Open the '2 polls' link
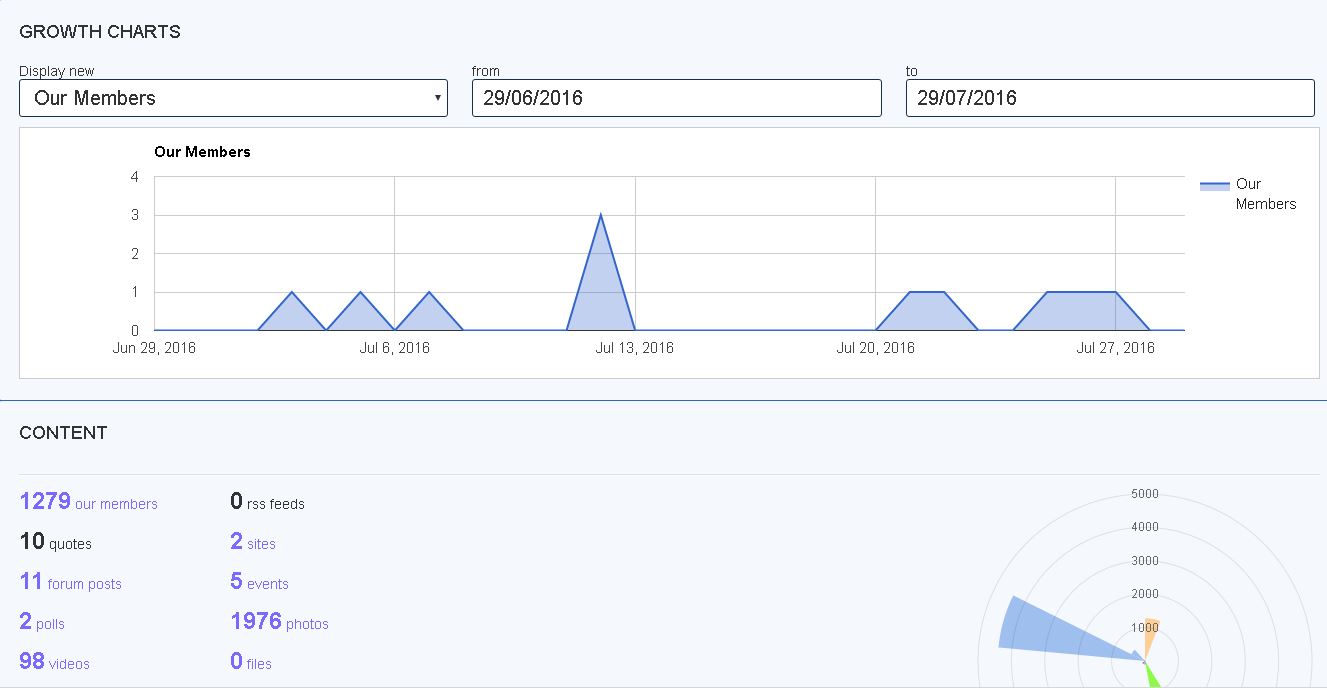 42,622
